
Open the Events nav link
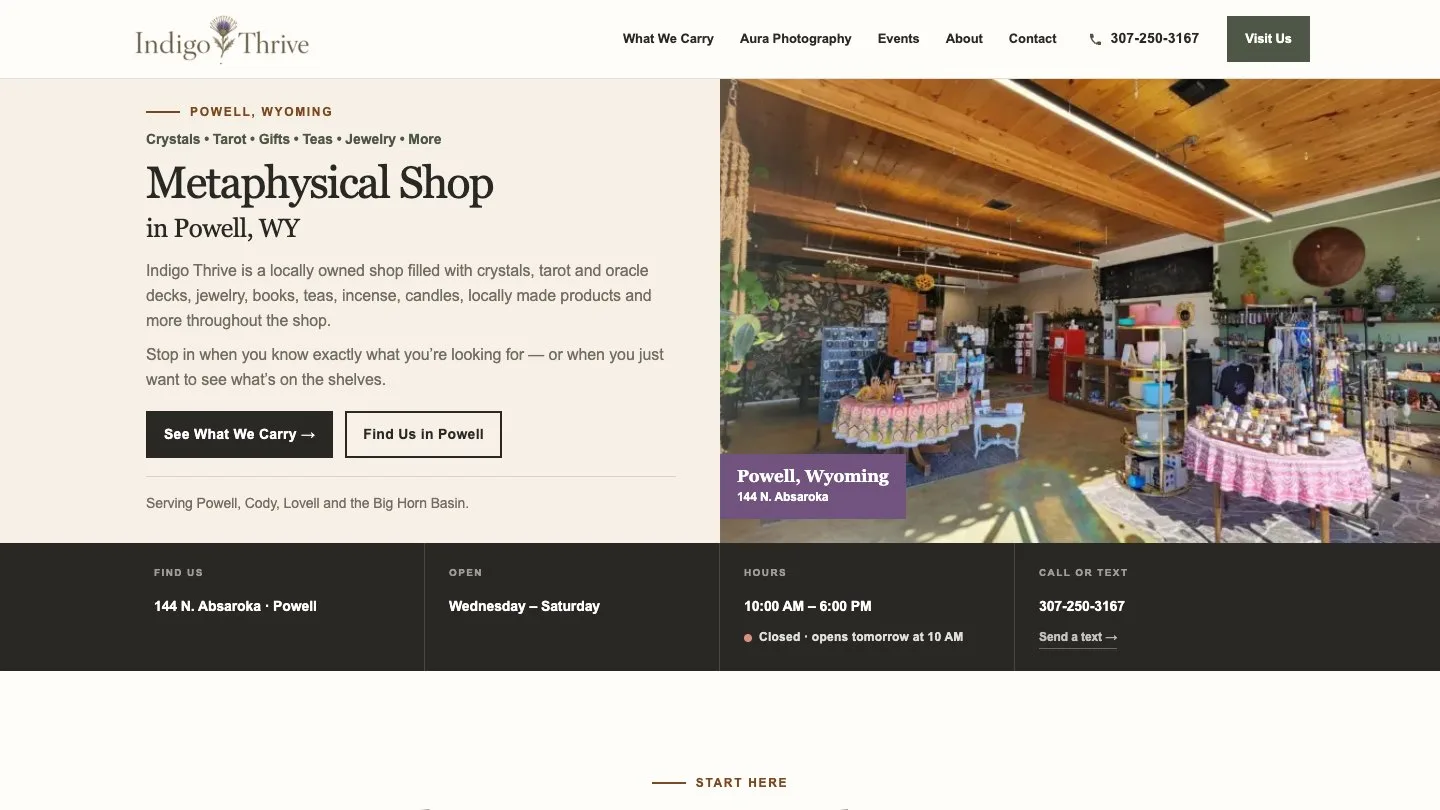tap(898, 39)
